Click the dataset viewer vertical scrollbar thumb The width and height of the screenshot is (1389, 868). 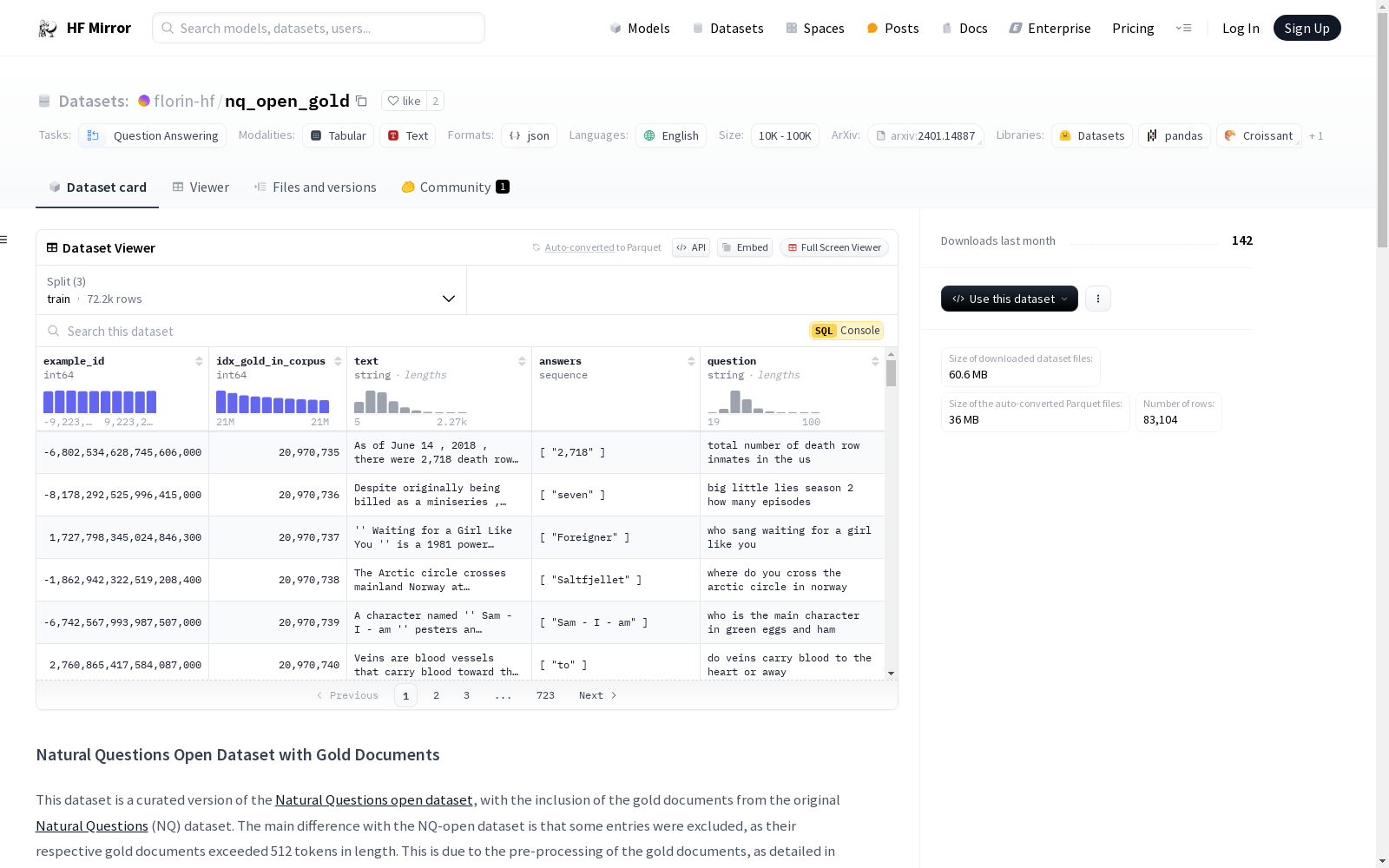(x=891, y=373)
